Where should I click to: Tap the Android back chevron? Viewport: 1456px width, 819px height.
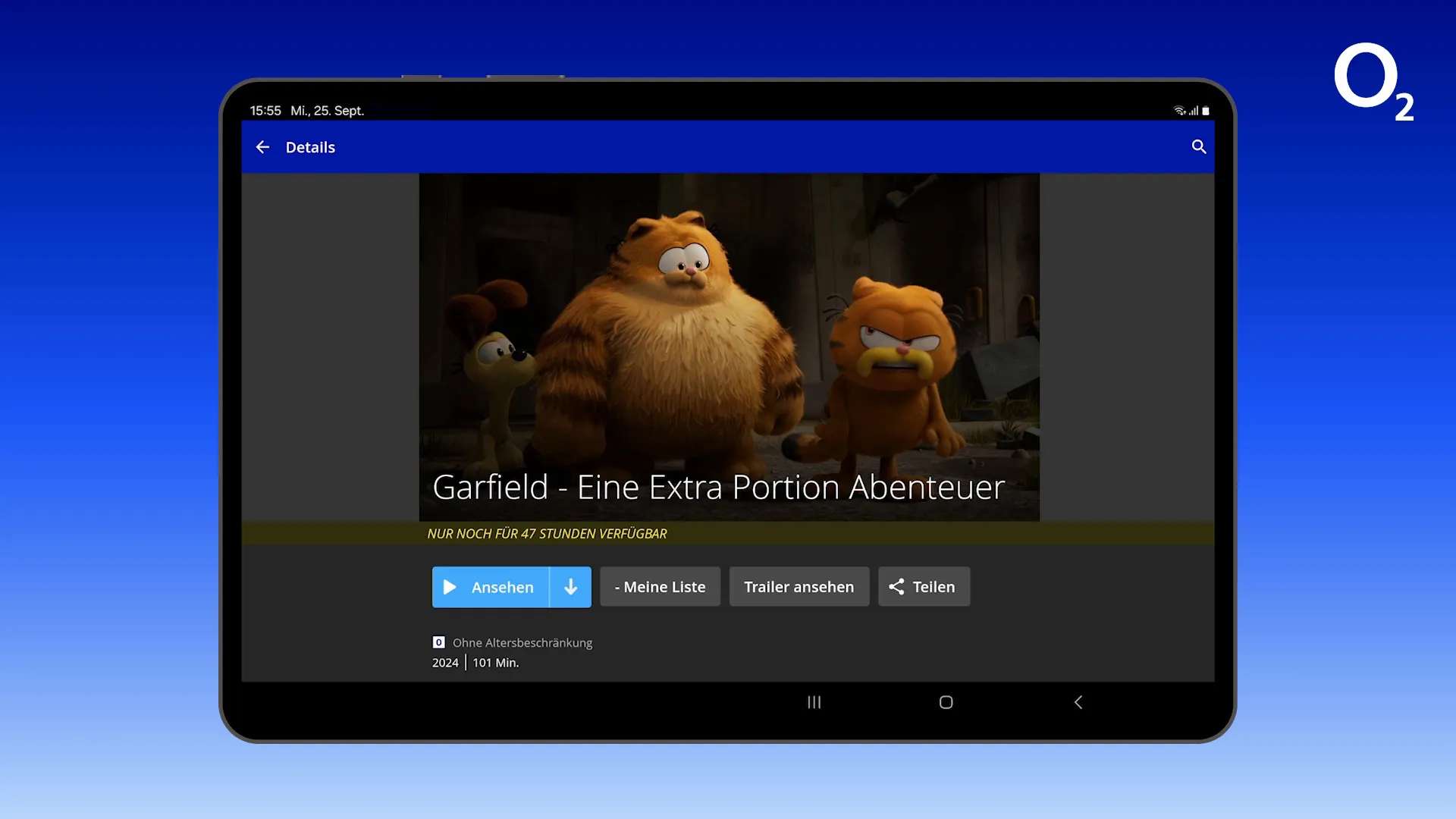(x=1078, y=702)
